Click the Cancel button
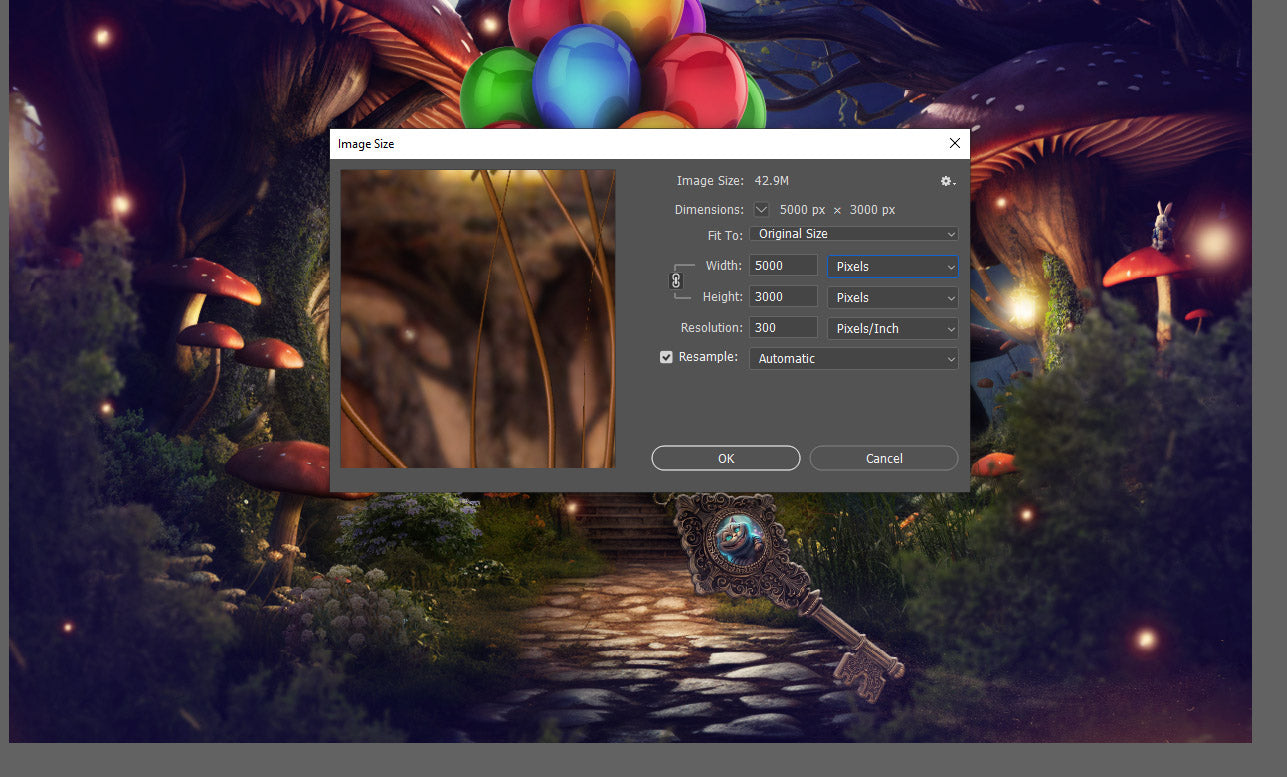This screenshot has height=777, width=1287. 884,458
